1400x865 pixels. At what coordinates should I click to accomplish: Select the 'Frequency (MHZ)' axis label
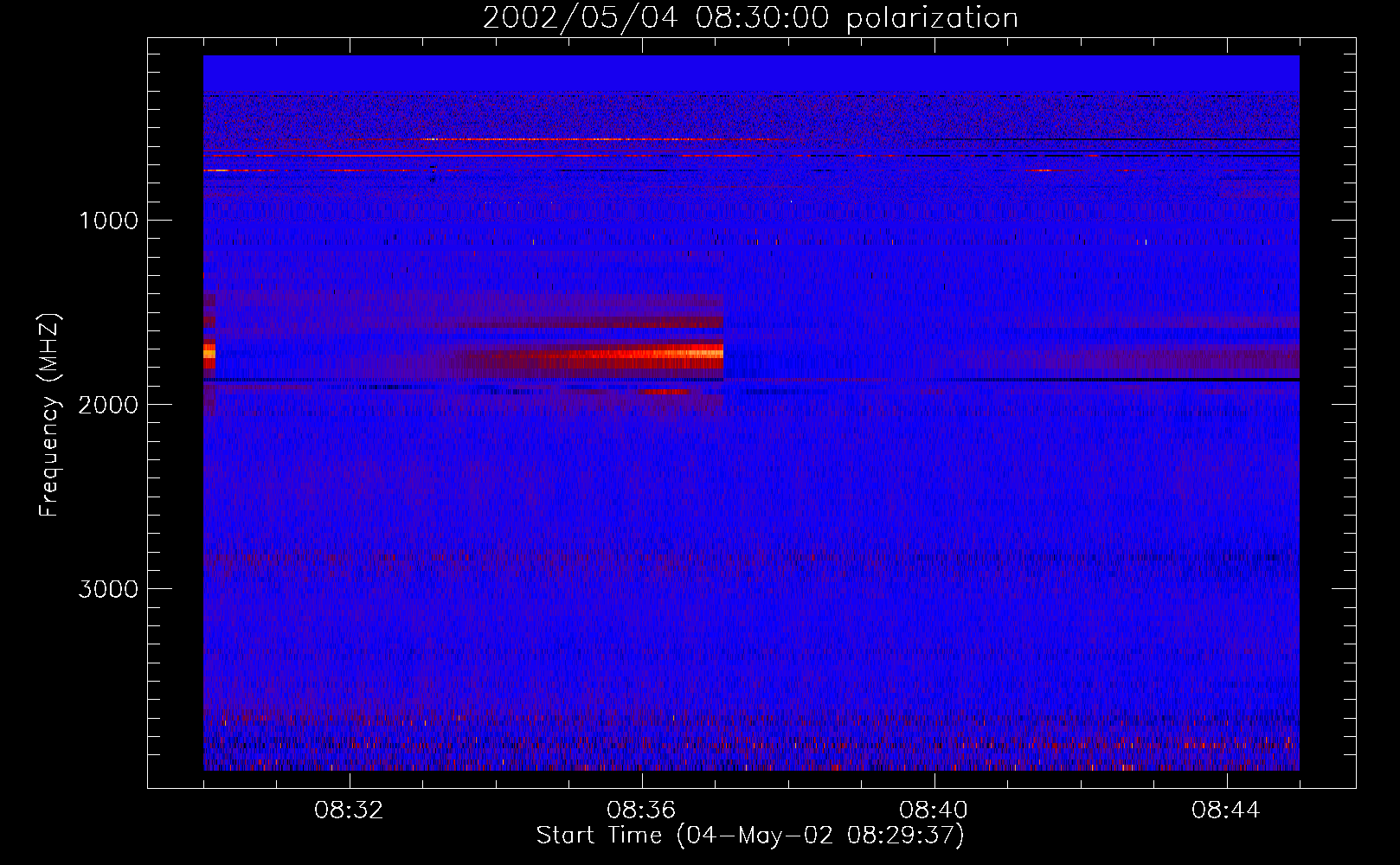49,415
